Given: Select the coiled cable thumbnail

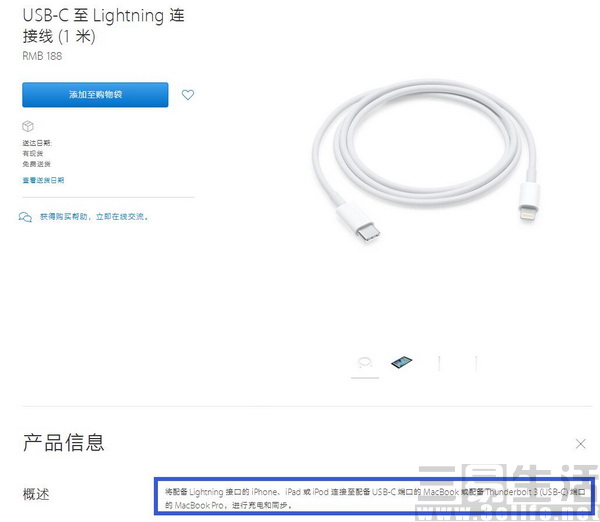Looking at the screenshot, I should coord(365,362).
